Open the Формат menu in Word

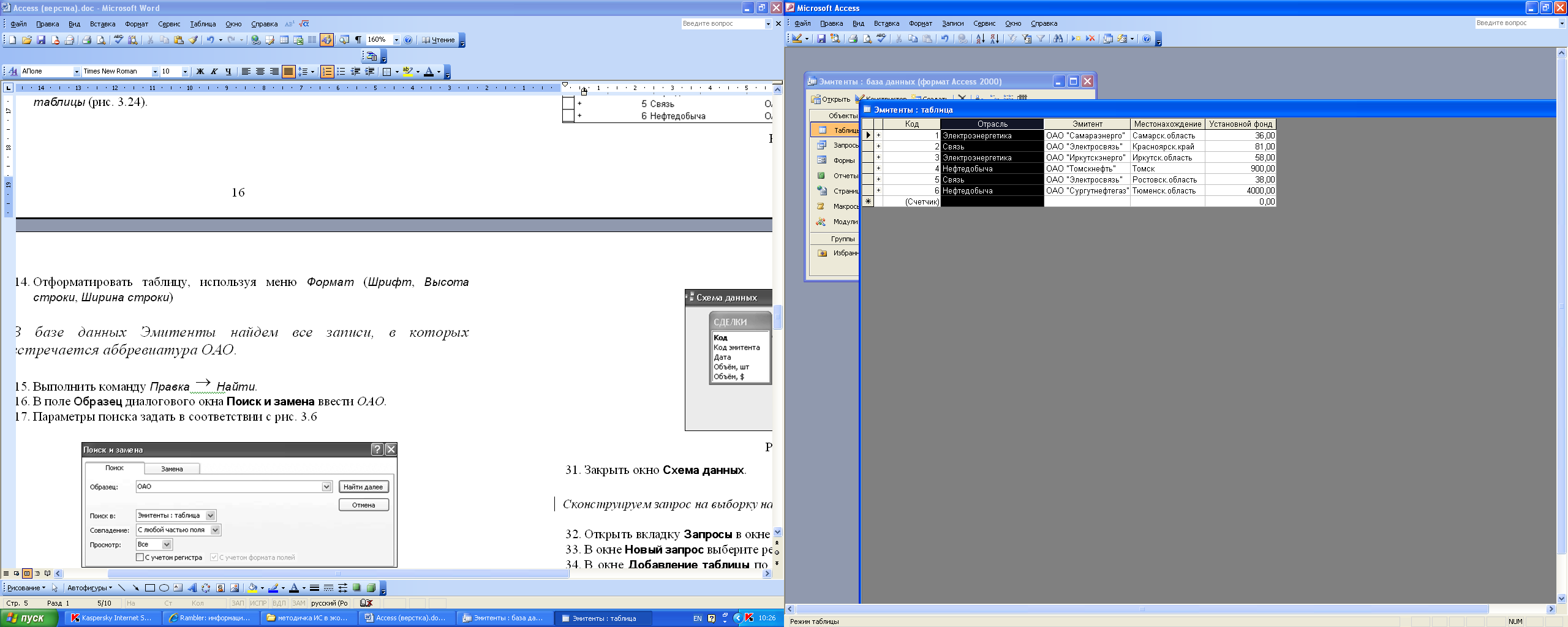pyautogui.click(x=137, y=24)
